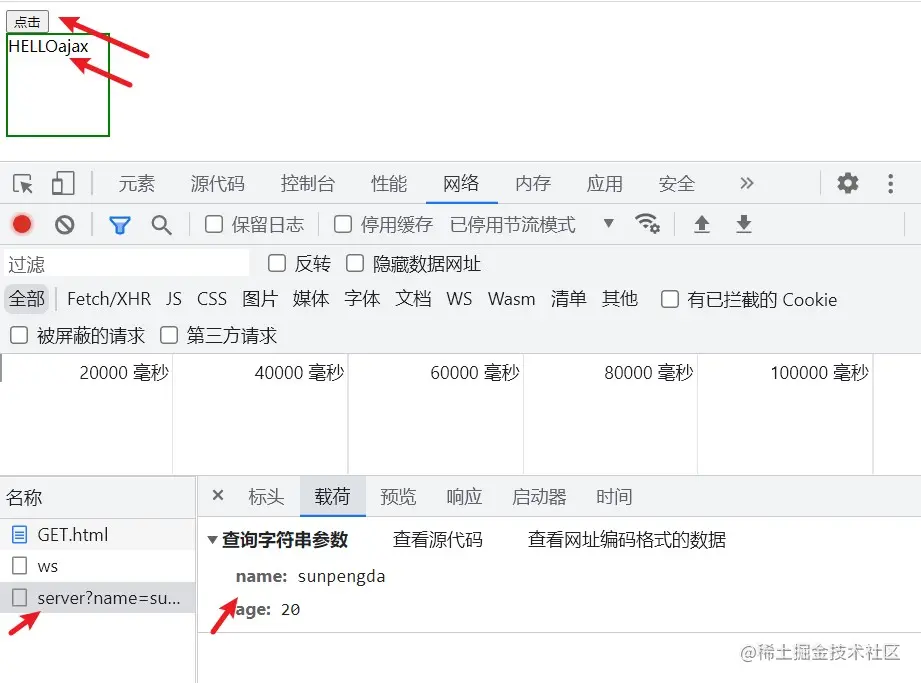
Task: Select the 网络 tab
Action: coord(461,184)
